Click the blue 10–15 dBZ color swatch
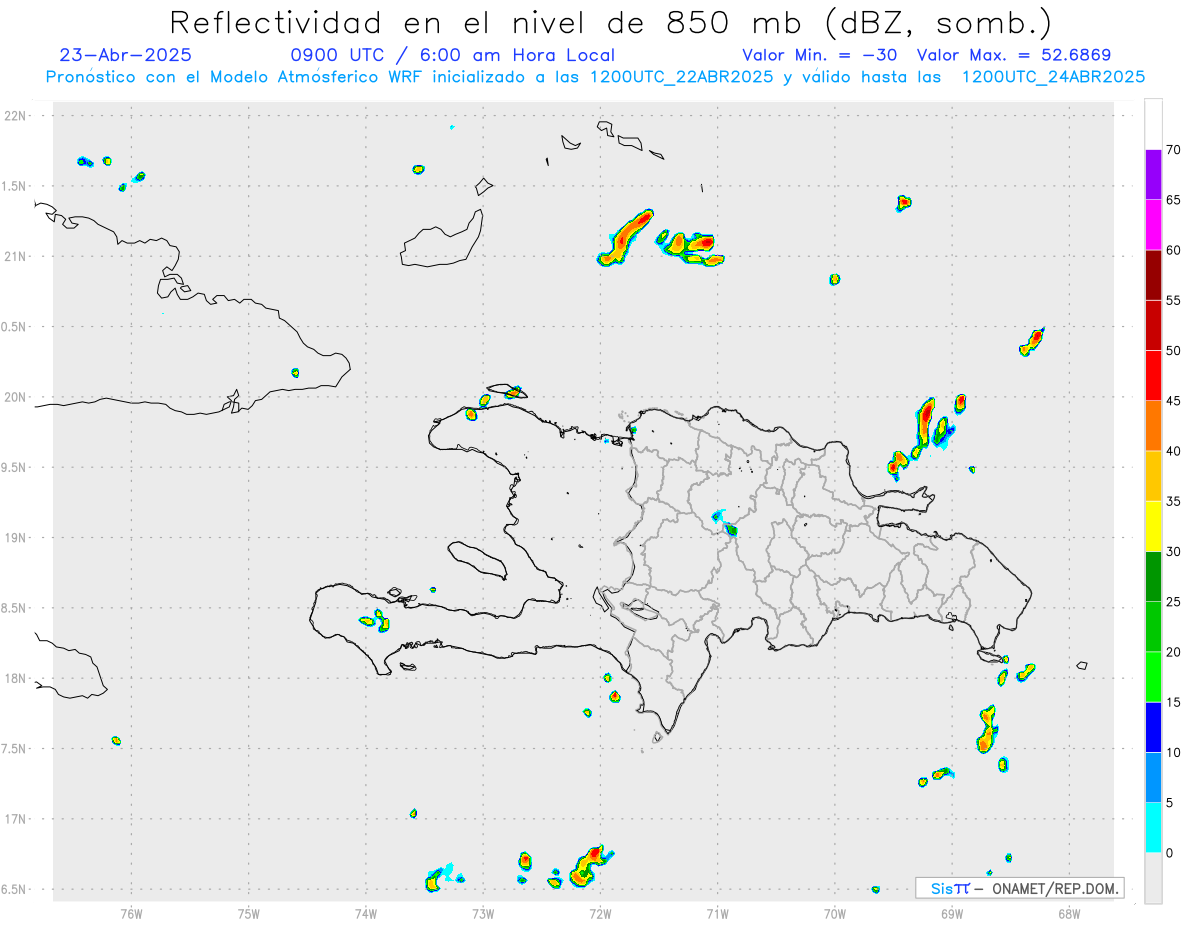This screenshot has width=1200, height=927. (1153, 728)
